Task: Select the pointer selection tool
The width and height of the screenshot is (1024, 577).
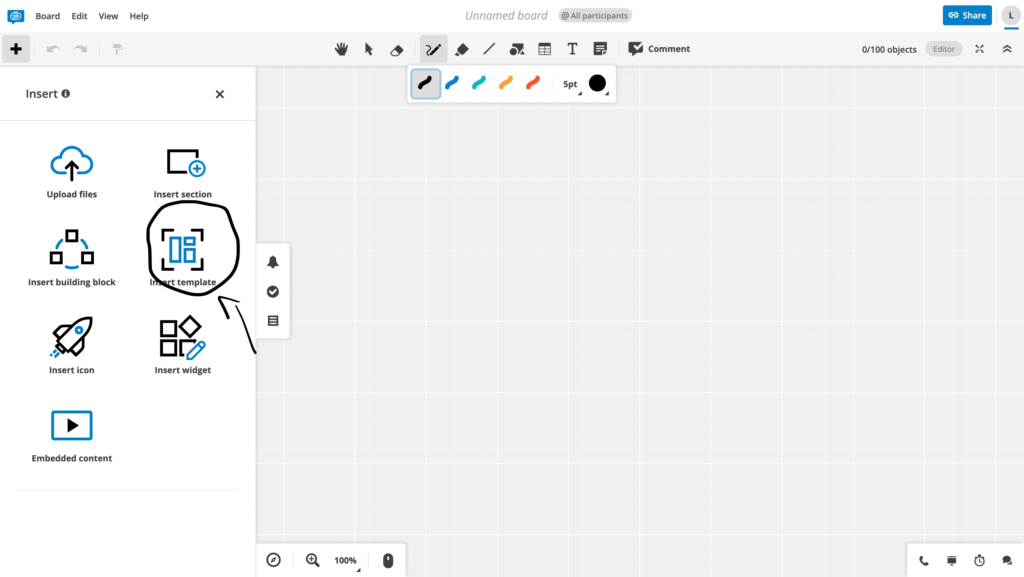Action: click(369, 49)
